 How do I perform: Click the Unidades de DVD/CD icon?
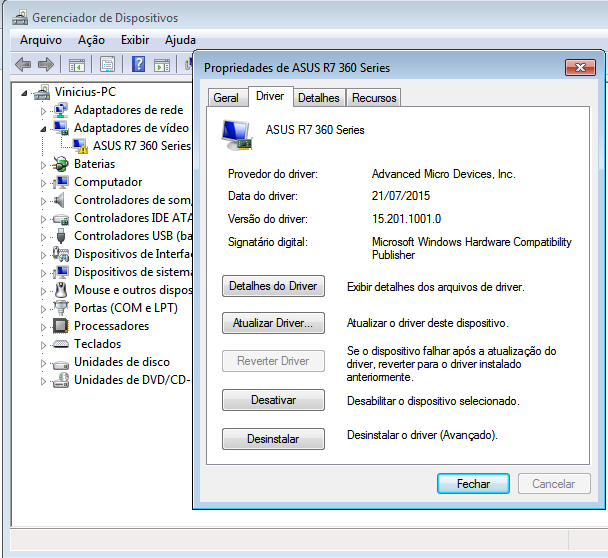coord(61,380)
